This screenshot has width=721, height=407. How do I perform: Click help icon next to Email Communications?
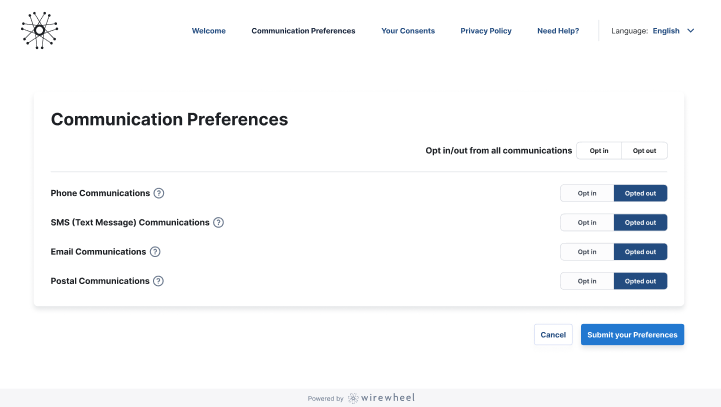click(155, 252)
